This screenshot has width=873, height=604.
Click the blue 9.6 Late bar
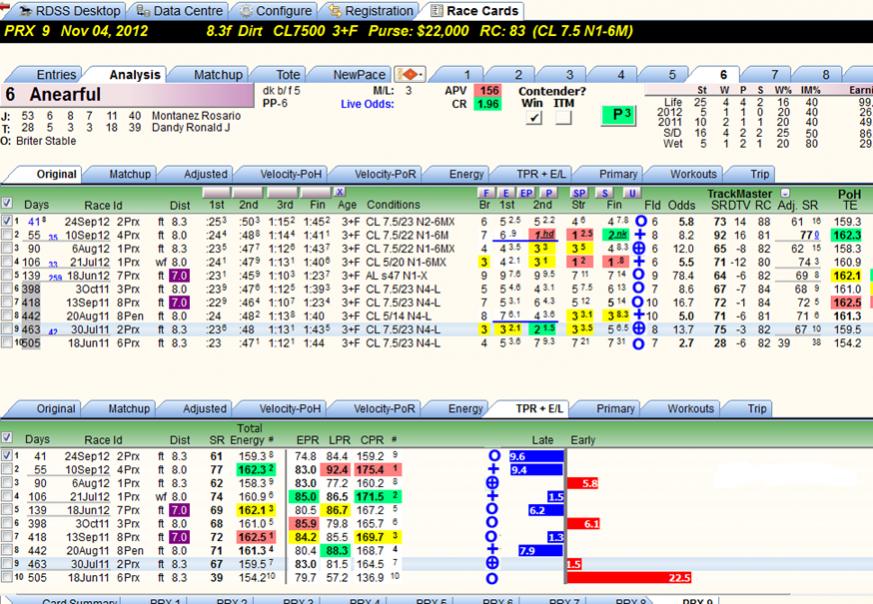536,456
